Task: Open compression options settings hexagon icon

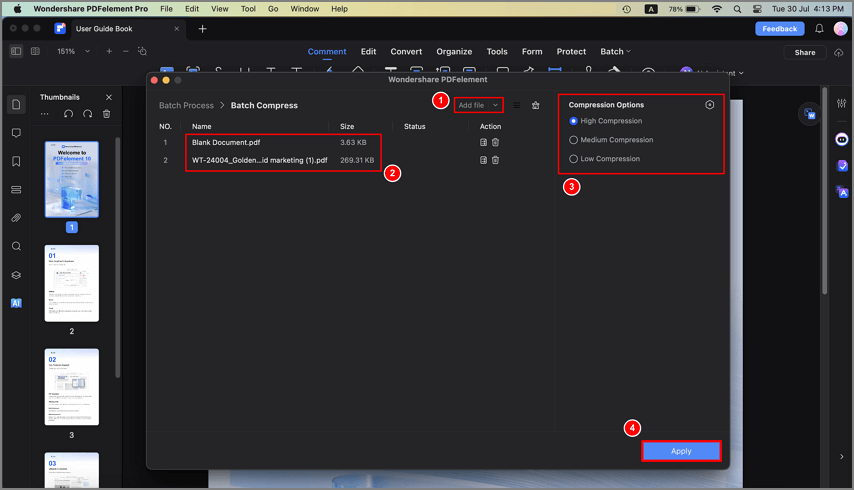Action: tap(710, 105)
